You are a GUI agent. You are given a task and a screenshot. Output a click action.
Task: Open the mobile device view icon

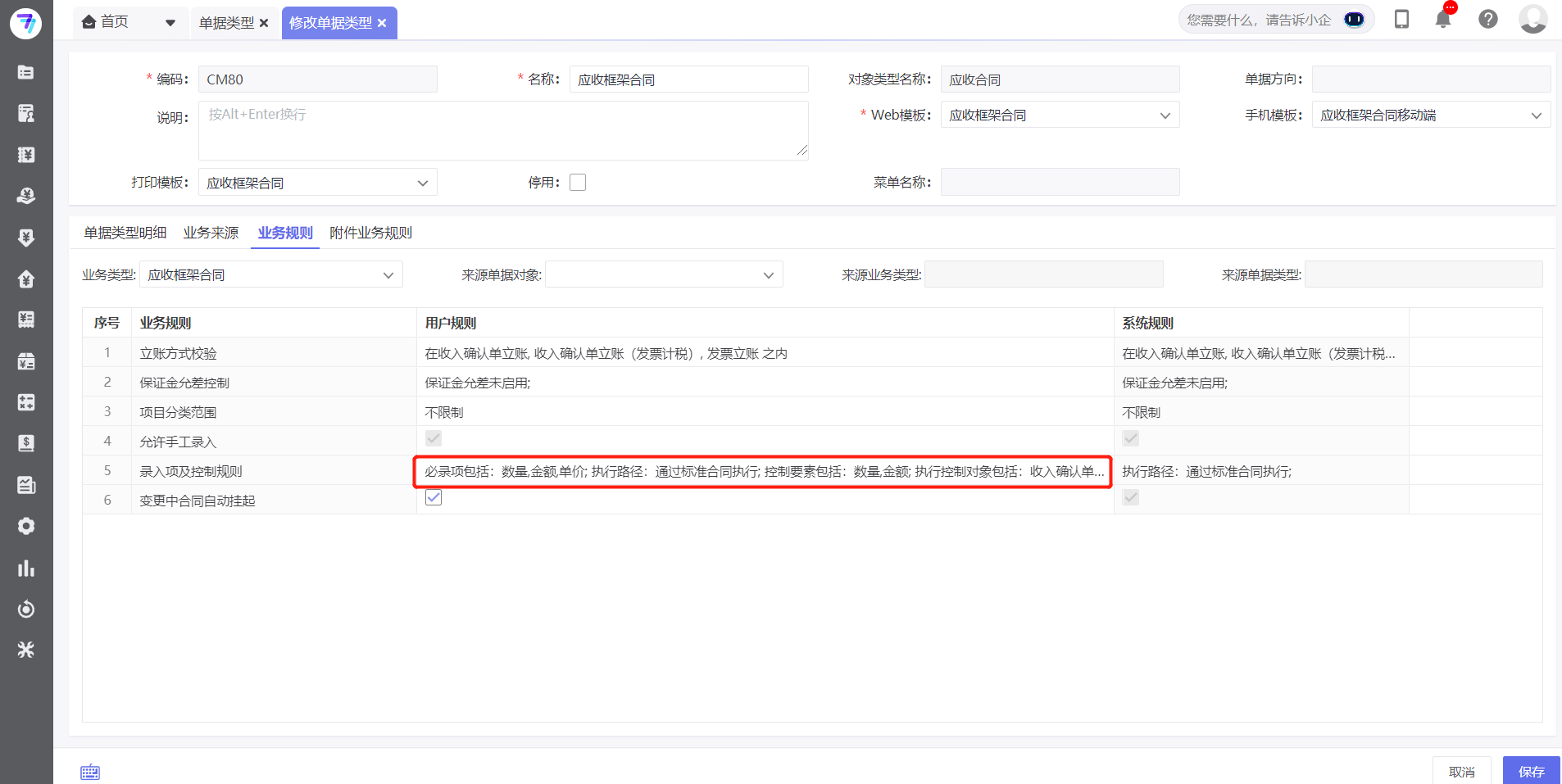(1401, 18)
